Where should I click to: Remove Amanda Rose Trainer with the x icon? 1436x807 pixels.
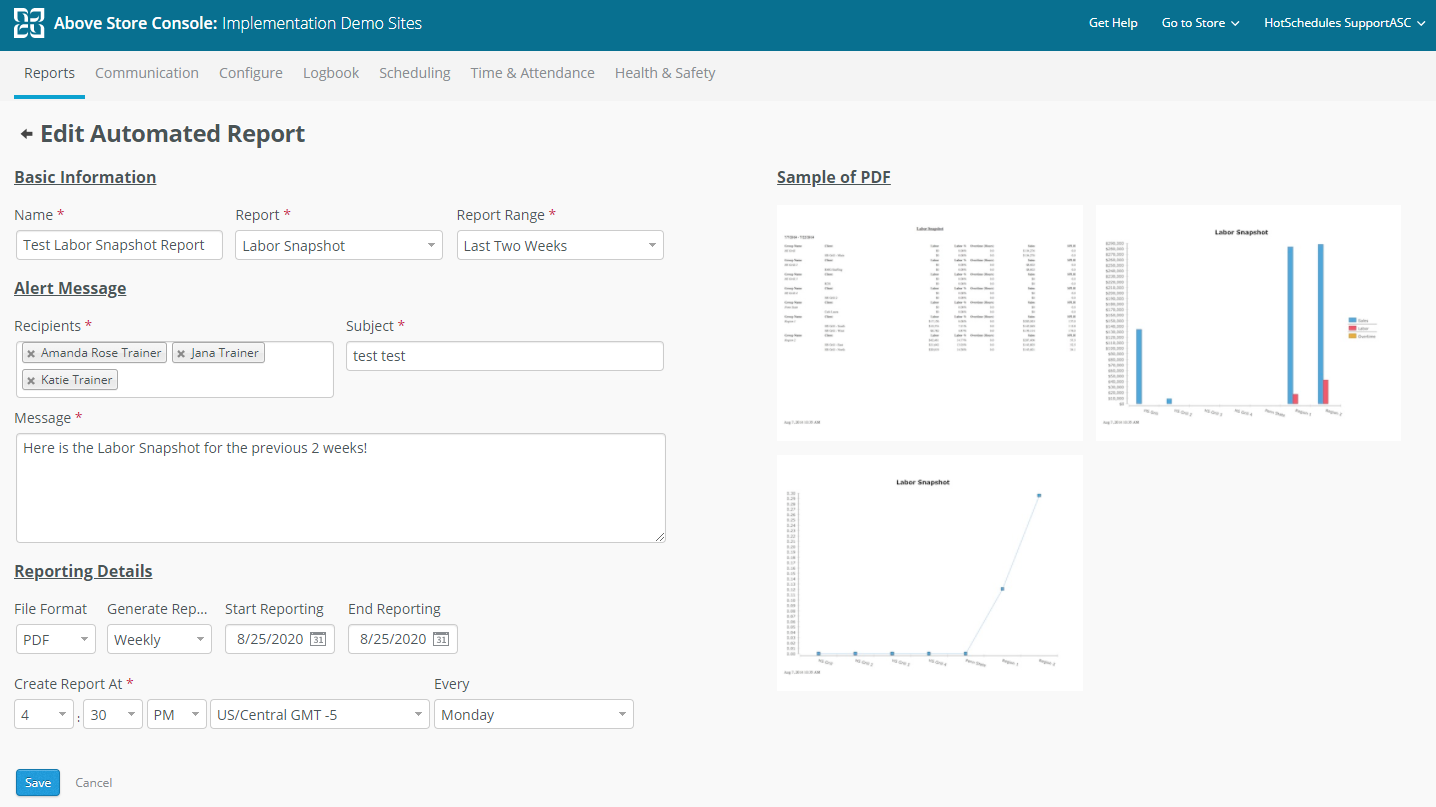[x=31, y=352]
